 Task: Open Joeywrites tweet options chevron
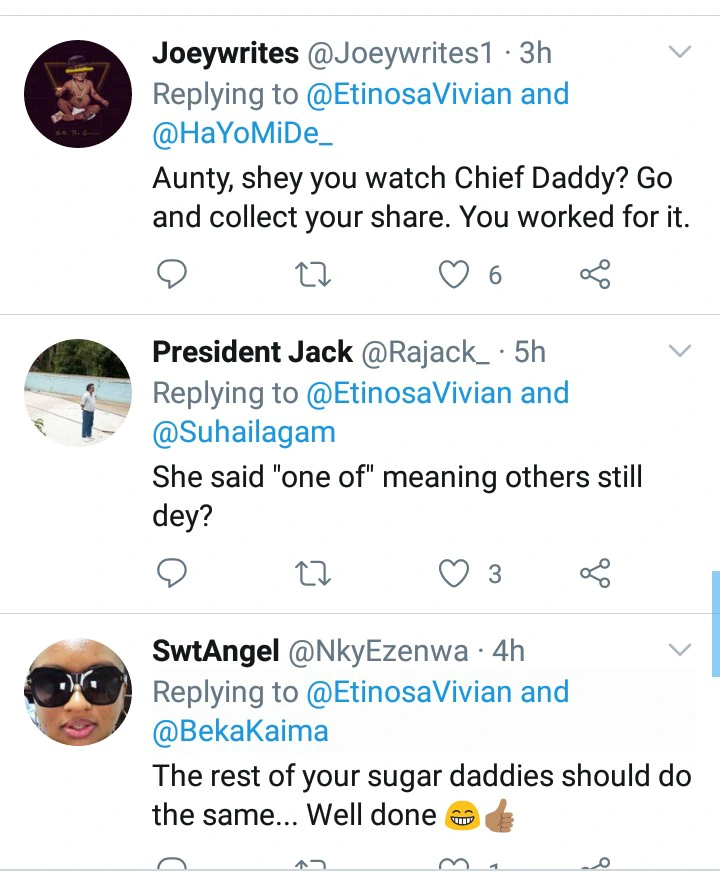click(x=679, y=52)
